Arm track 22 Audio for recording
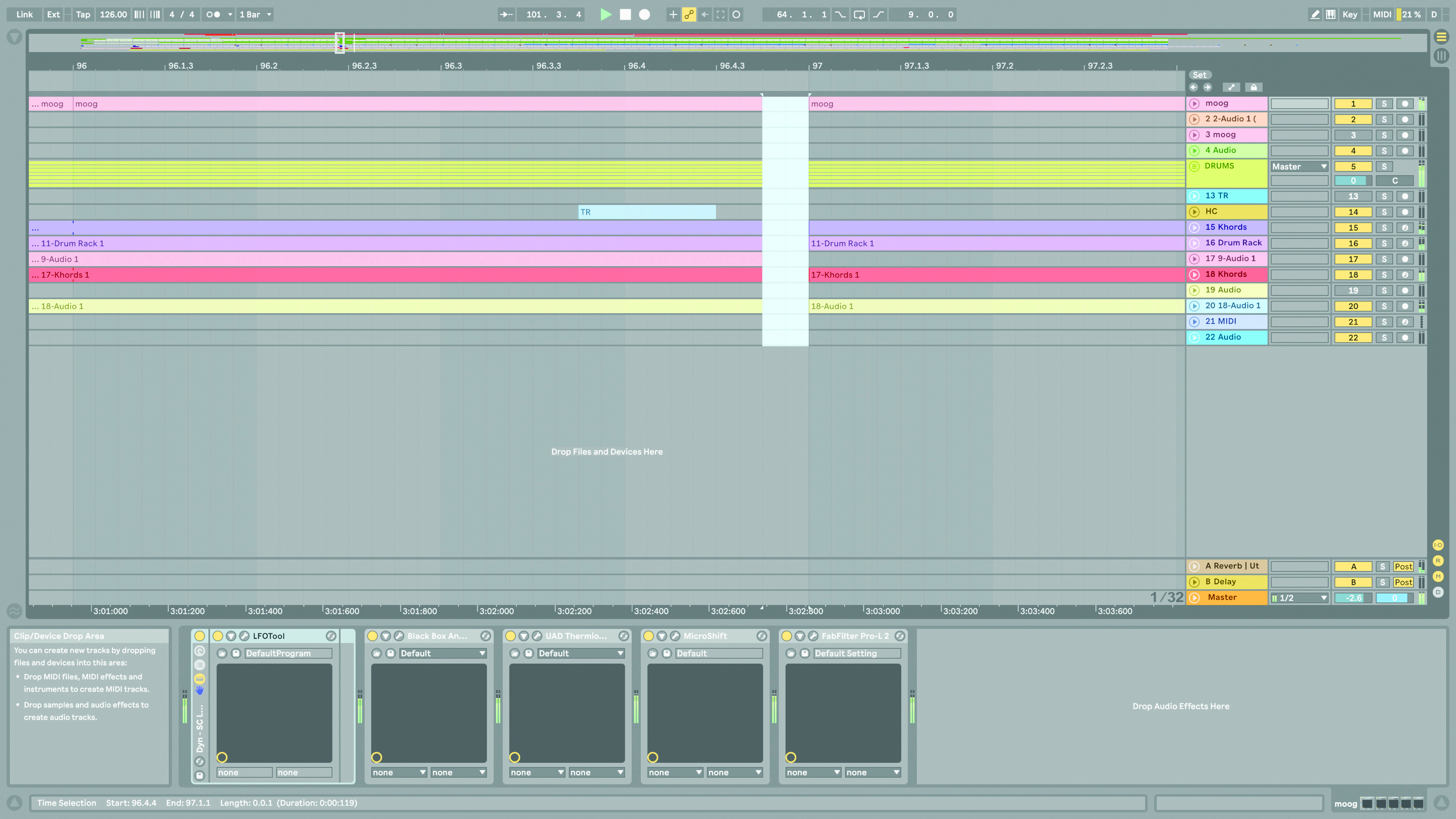The height and width of the screenshot is (819, 1456). coord(1405,337)
